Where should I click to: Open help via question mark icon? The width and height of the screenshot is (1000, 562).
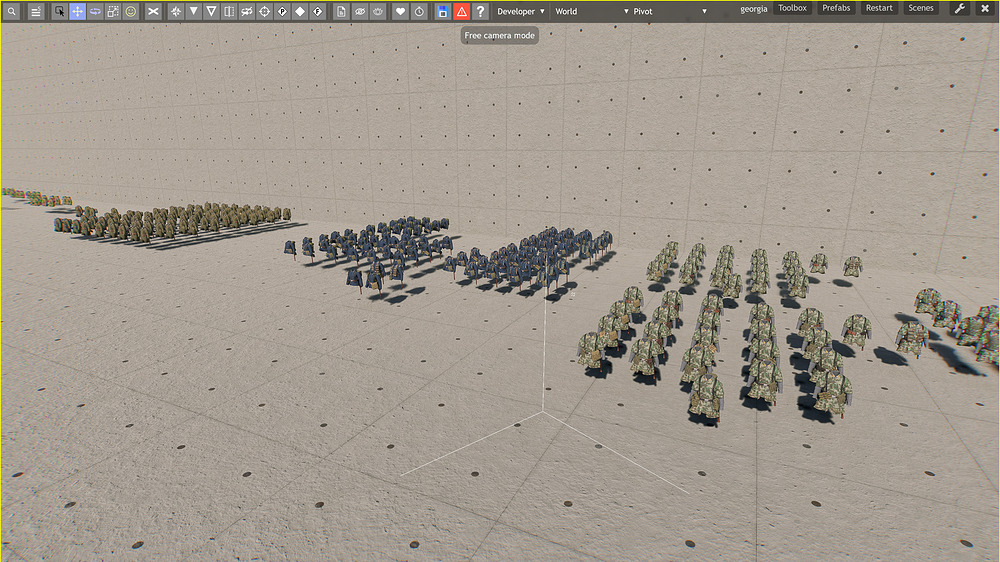tap(480, 11)
